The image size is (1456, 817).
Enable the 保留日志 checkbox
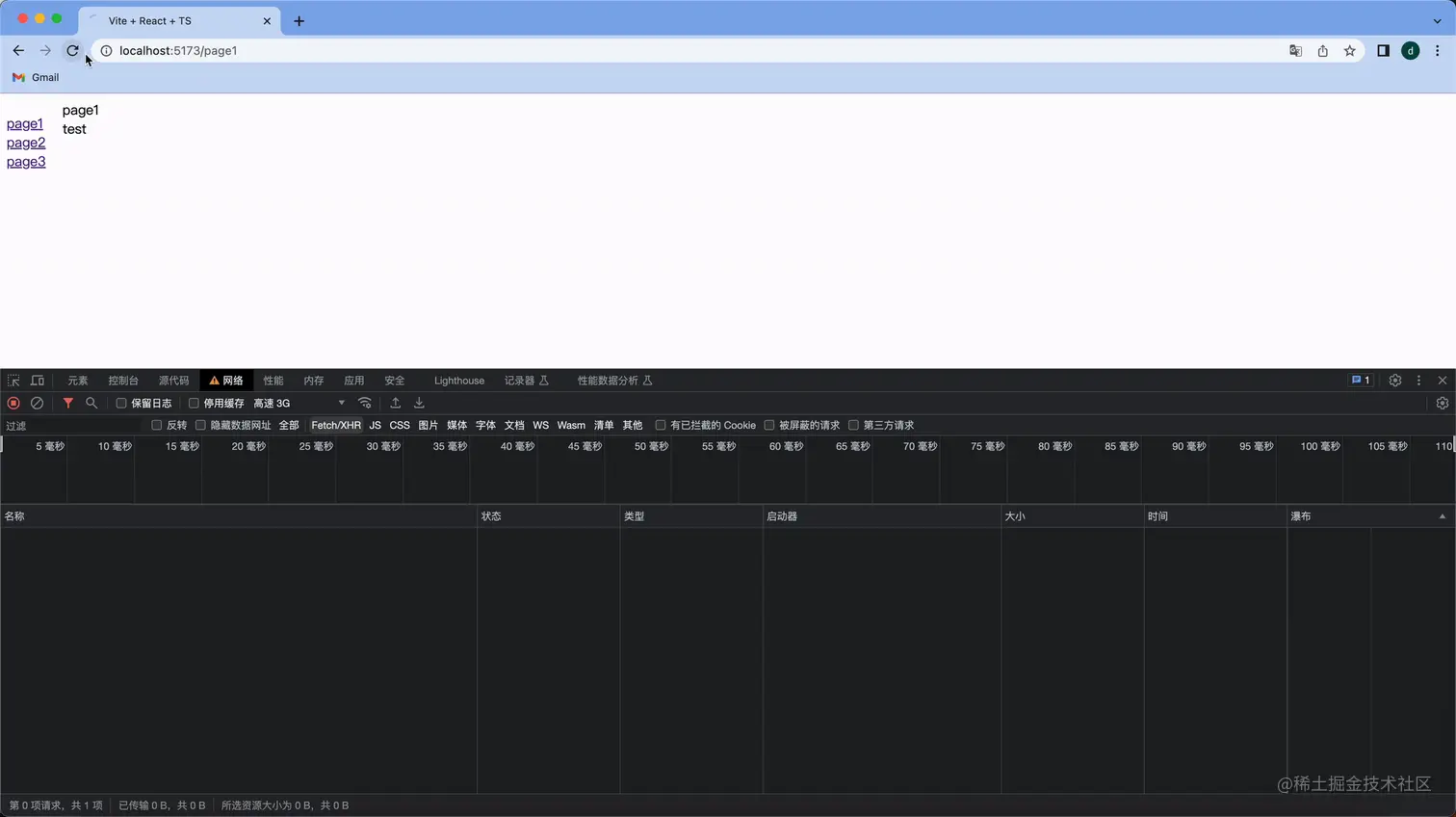pos(121,404)
